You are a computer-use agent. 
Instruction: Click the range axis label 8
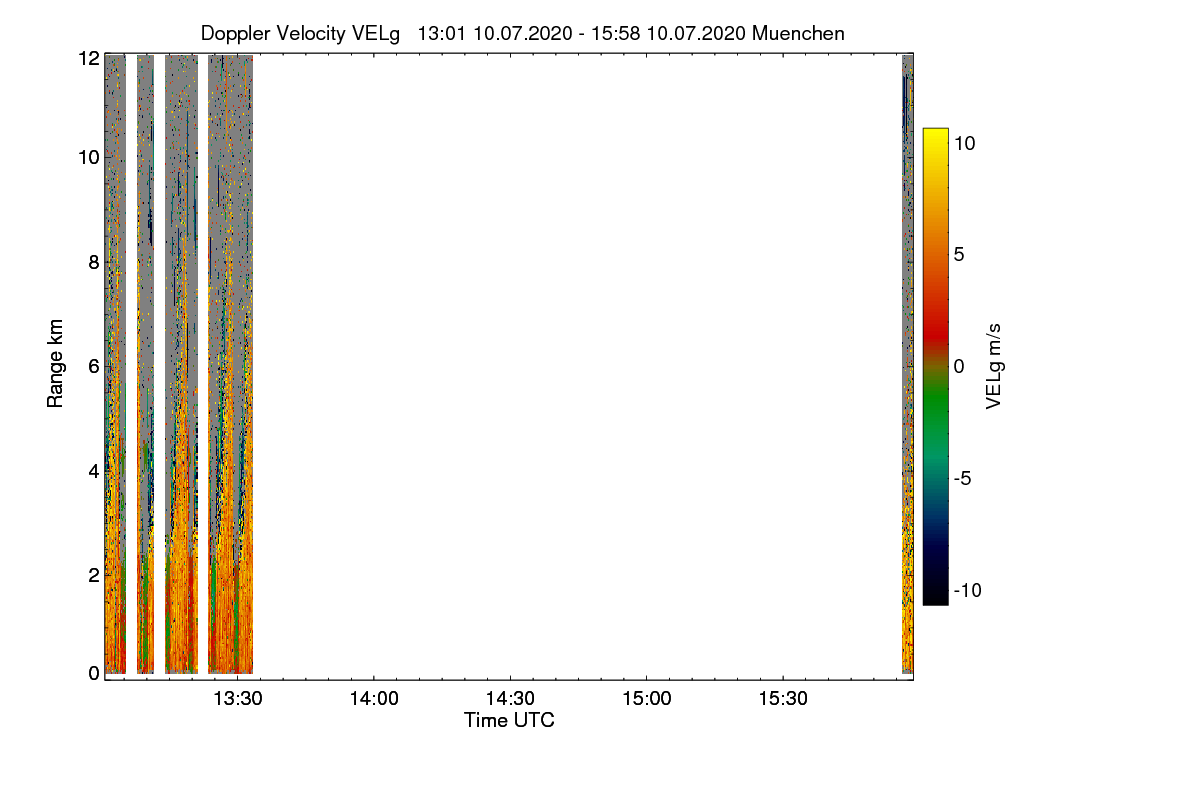(94, 263)
